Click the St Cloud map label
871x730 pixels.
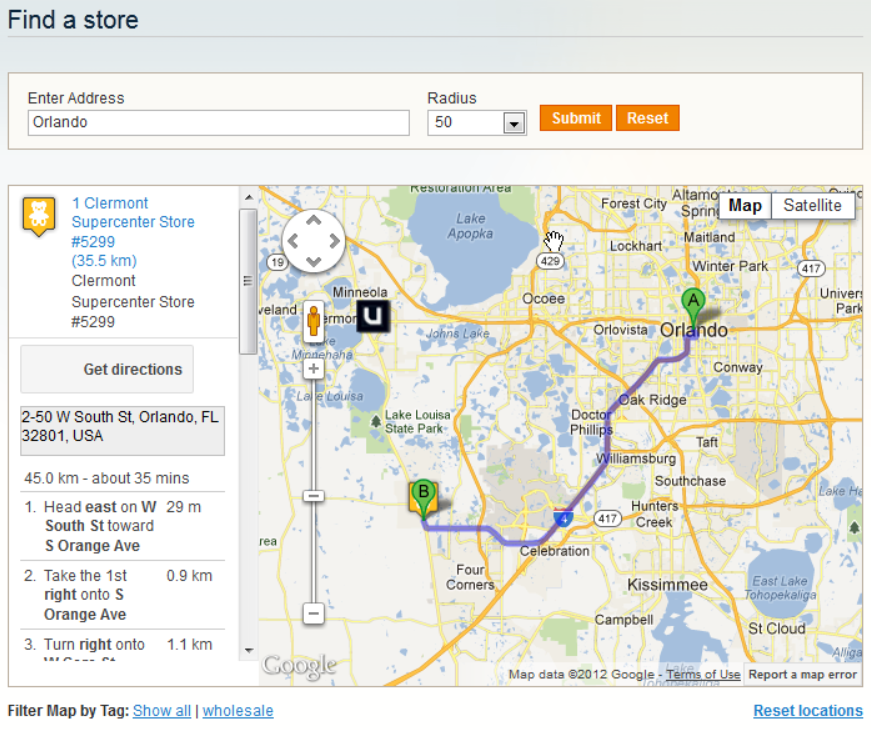coord(777,629)
